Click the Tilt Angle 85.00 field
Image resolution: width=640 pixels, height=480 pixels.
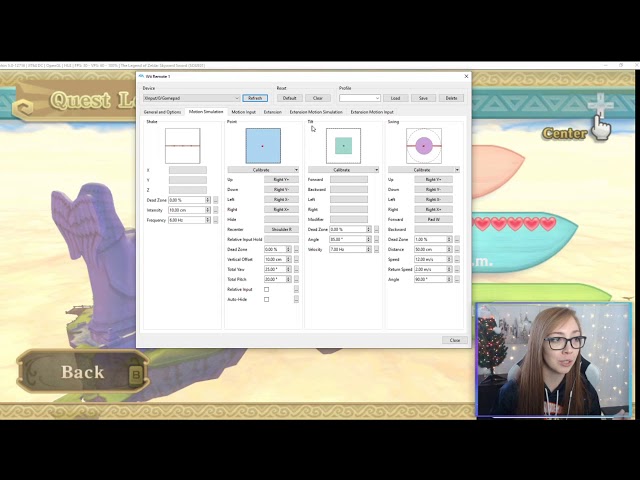click(350, 240)
